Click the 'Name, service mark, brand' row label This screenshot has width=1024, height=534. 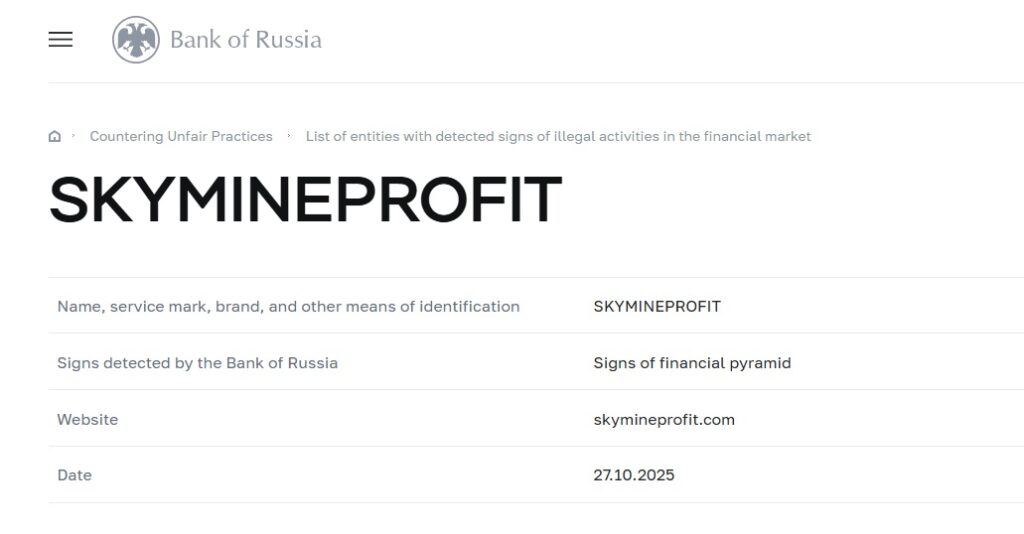(288, 306)
